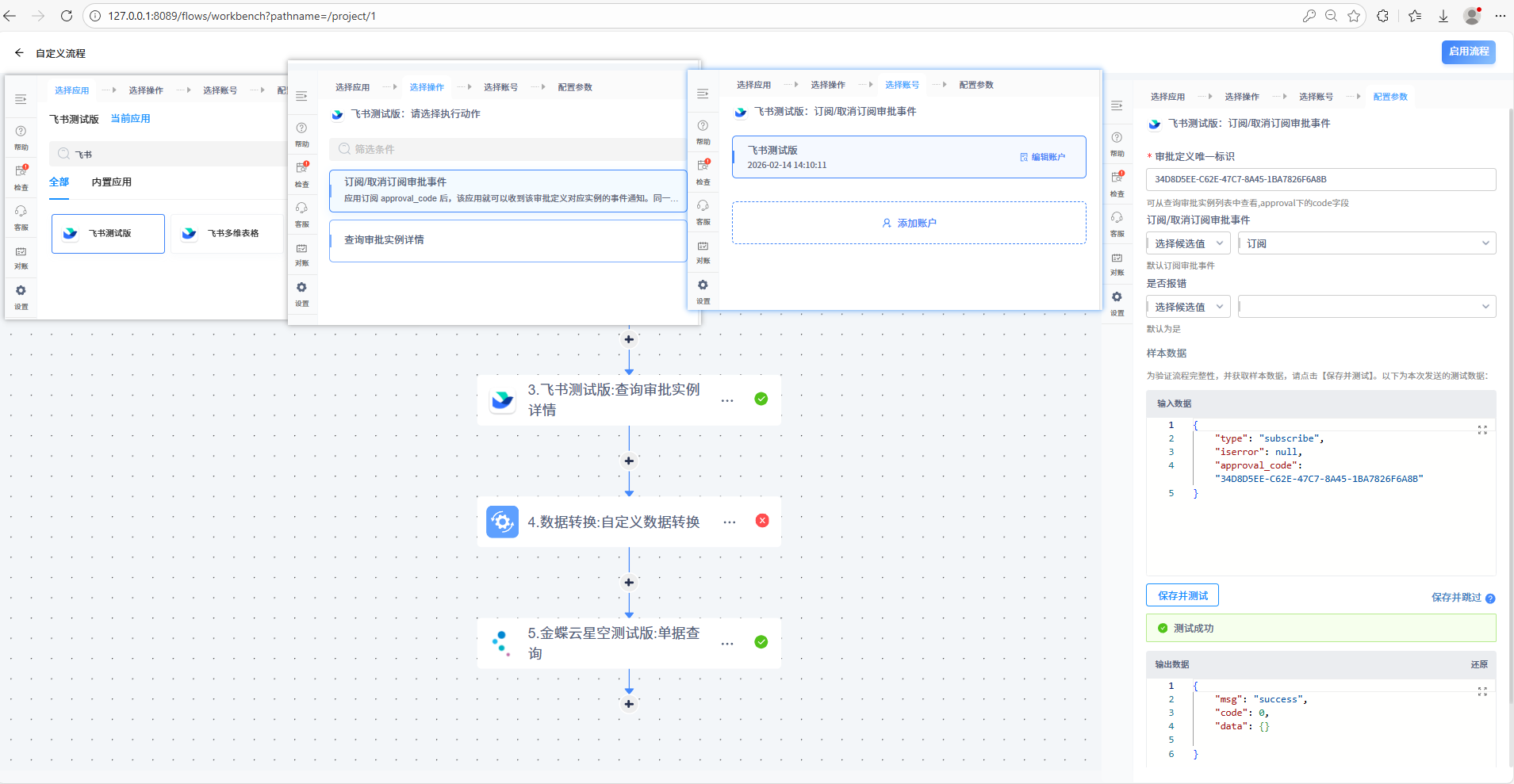The image size is (1514, 784).
Task: Add this page to browser favorites
Action: click(1354, 16)
